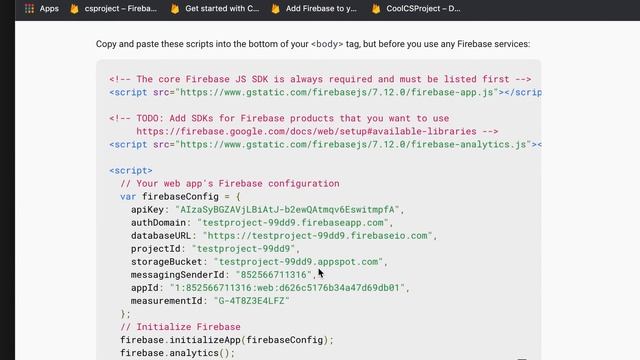Click the measurementId value G-4T8Z3E4LFZ
The image size is (640, 360).
coord(252,301)
